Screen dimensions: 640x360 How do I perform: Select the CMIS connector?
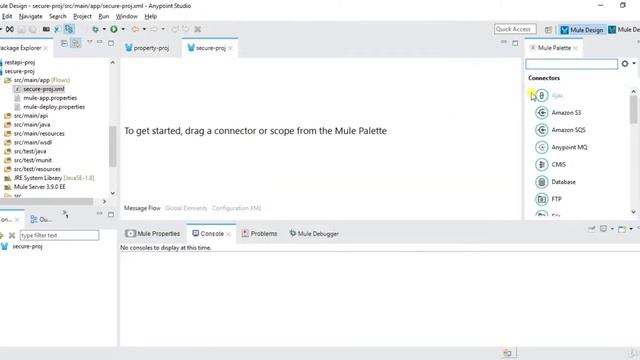pos(551,164)
